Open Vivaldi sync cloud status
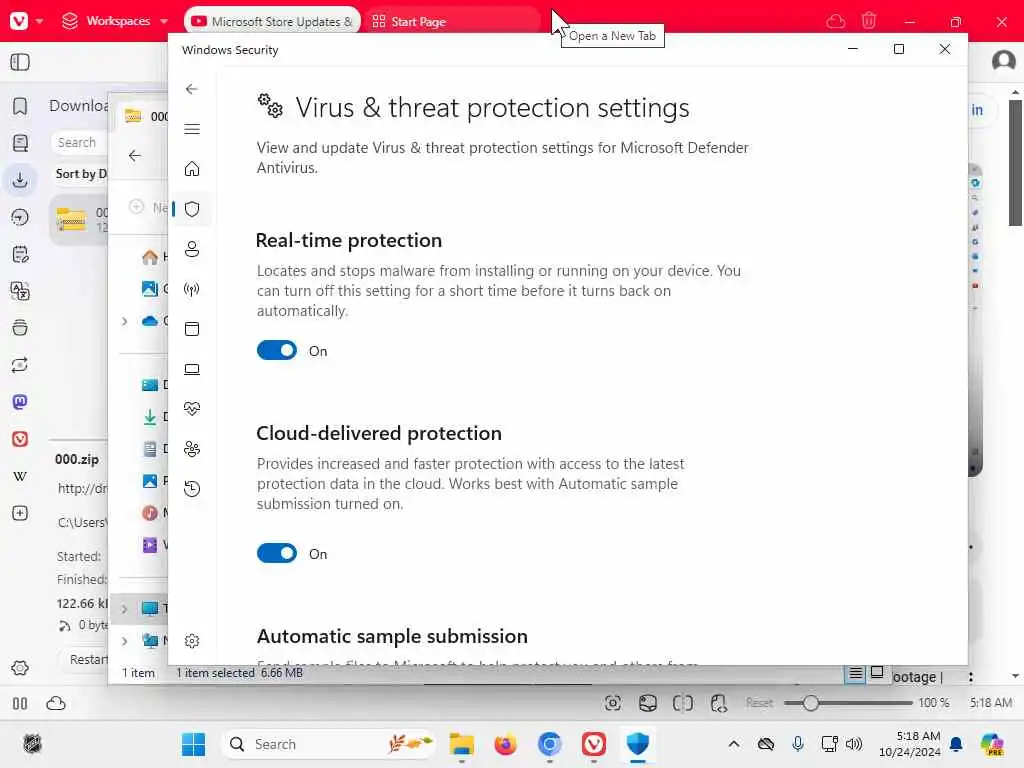 click(56, 703)
